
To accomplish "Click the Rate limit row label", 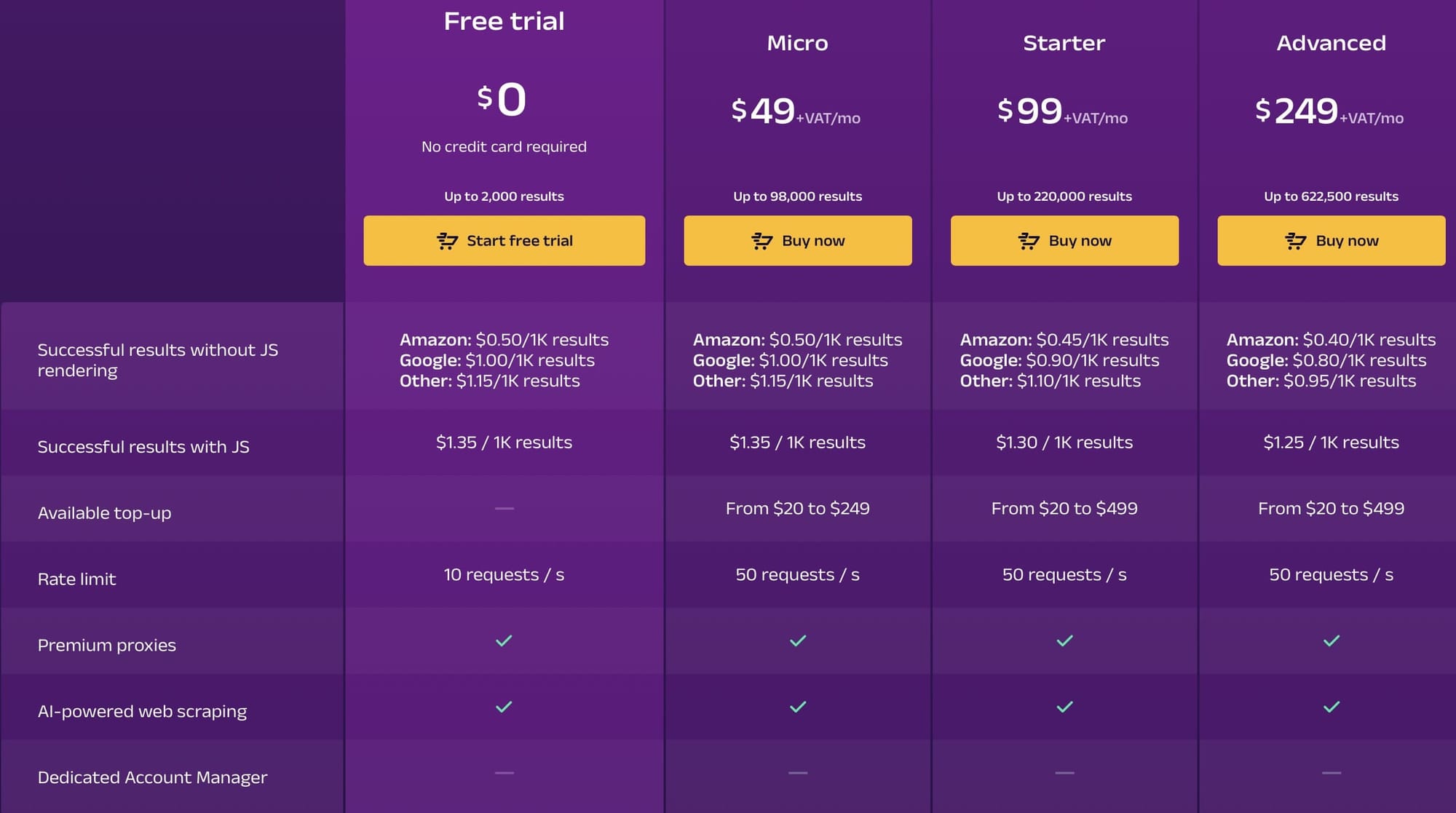I will click(76, 579).
